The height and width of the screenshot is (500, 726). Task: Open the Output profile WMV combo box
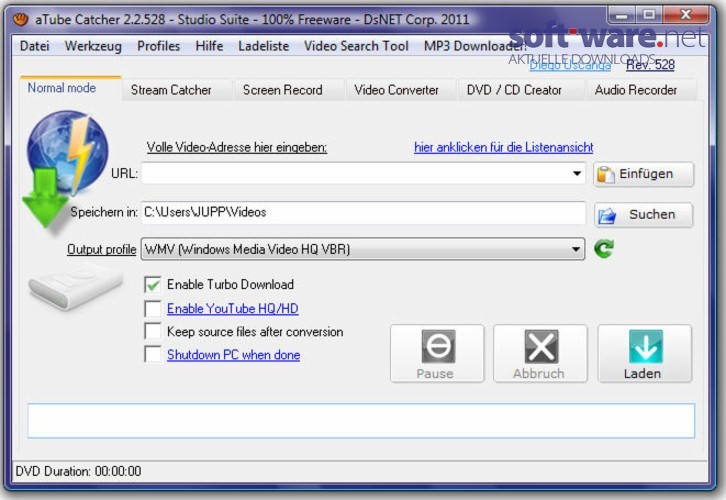pyautogui.click(x=363, y=249)
